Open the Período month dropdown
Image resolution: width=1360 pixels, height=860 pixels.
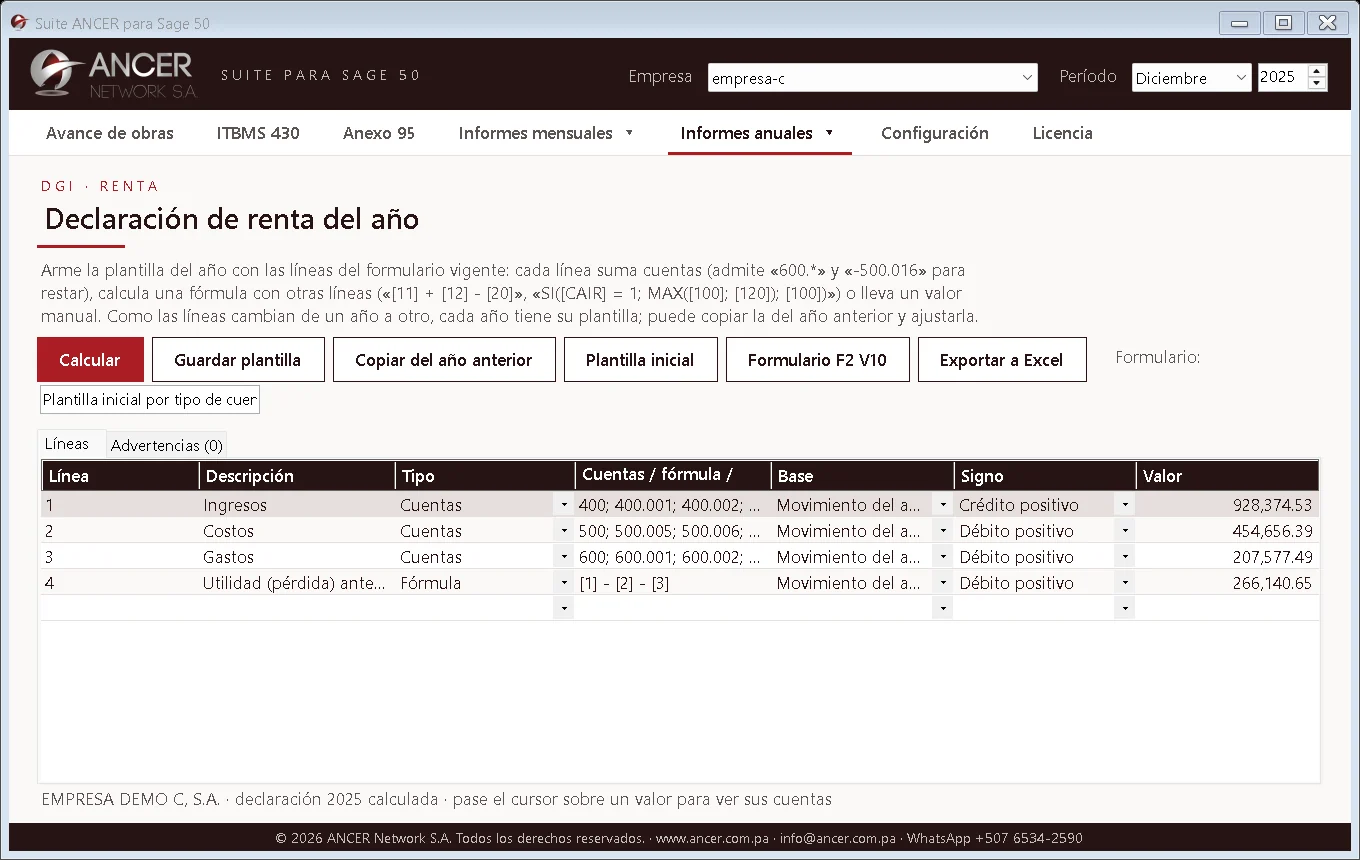pyautogui.click(x=1241, y=78)
